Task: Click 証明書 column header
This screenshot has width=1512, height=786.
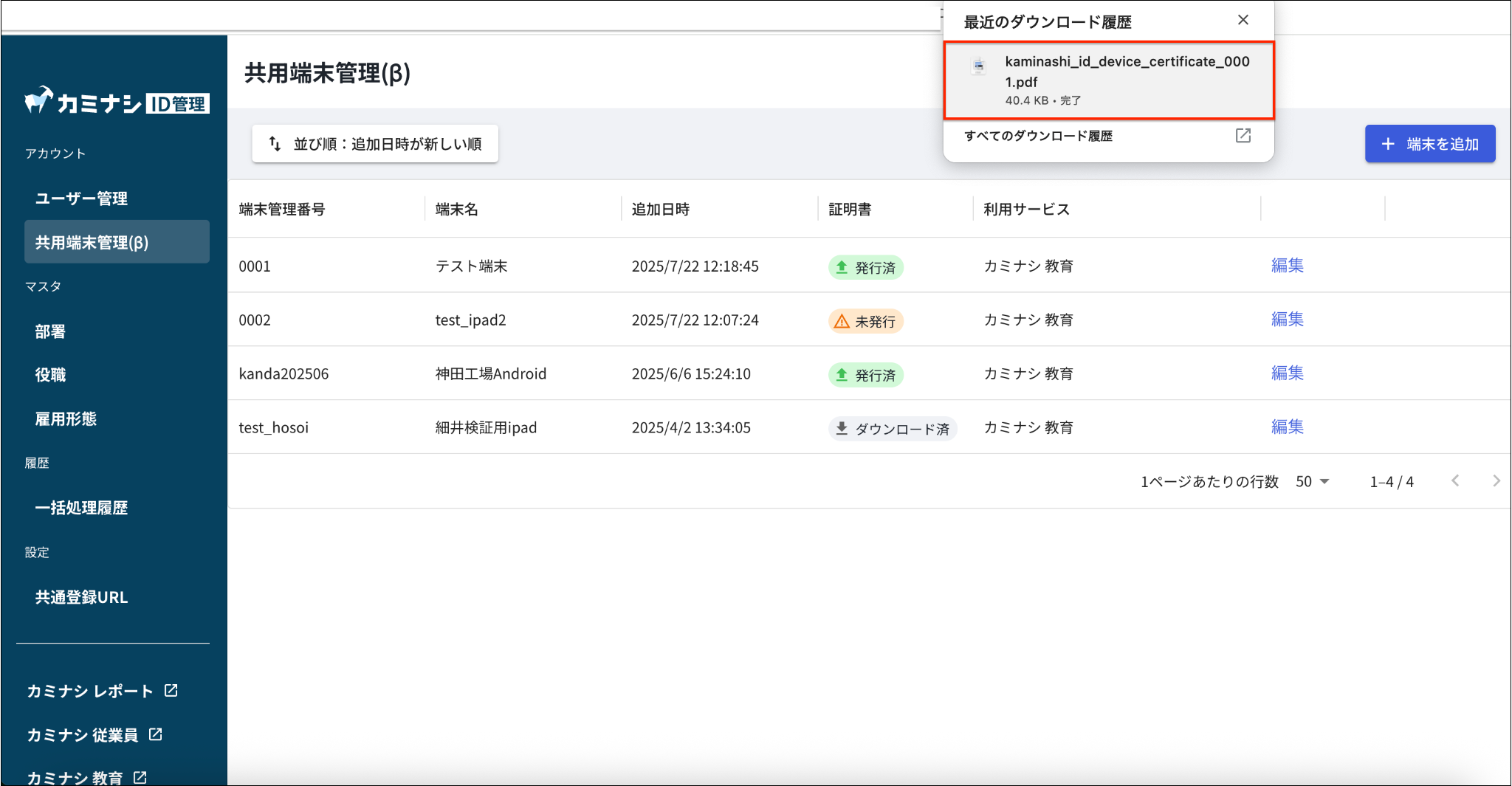Action: coord(850,210)
